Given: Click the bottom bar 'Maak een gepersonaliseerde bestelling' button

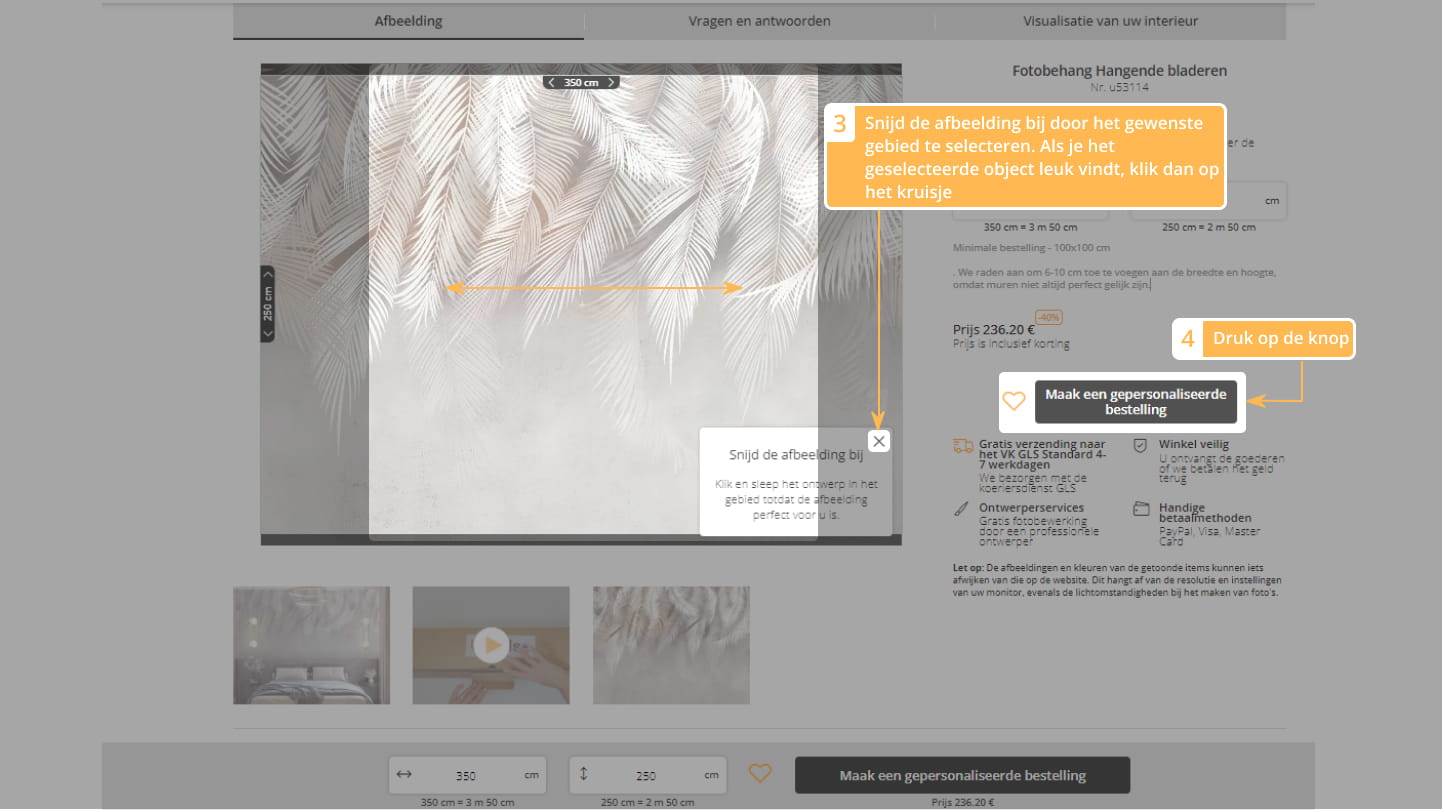Looking at the screenshot, I should pyautogui.click(x=962, y=775).
